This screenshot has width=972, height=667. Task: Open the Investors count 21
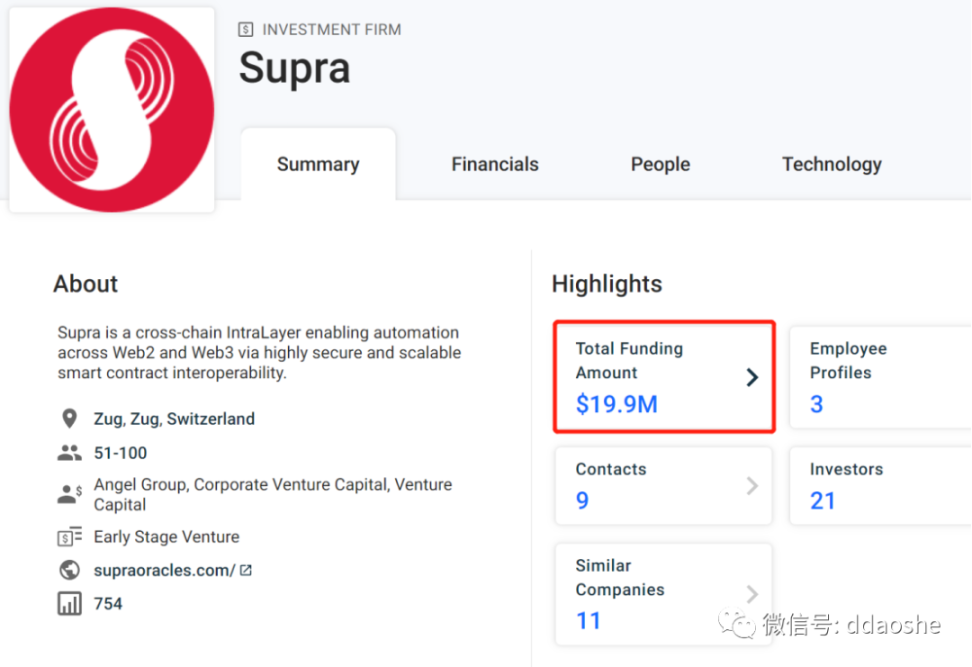[x=822, y=500]
